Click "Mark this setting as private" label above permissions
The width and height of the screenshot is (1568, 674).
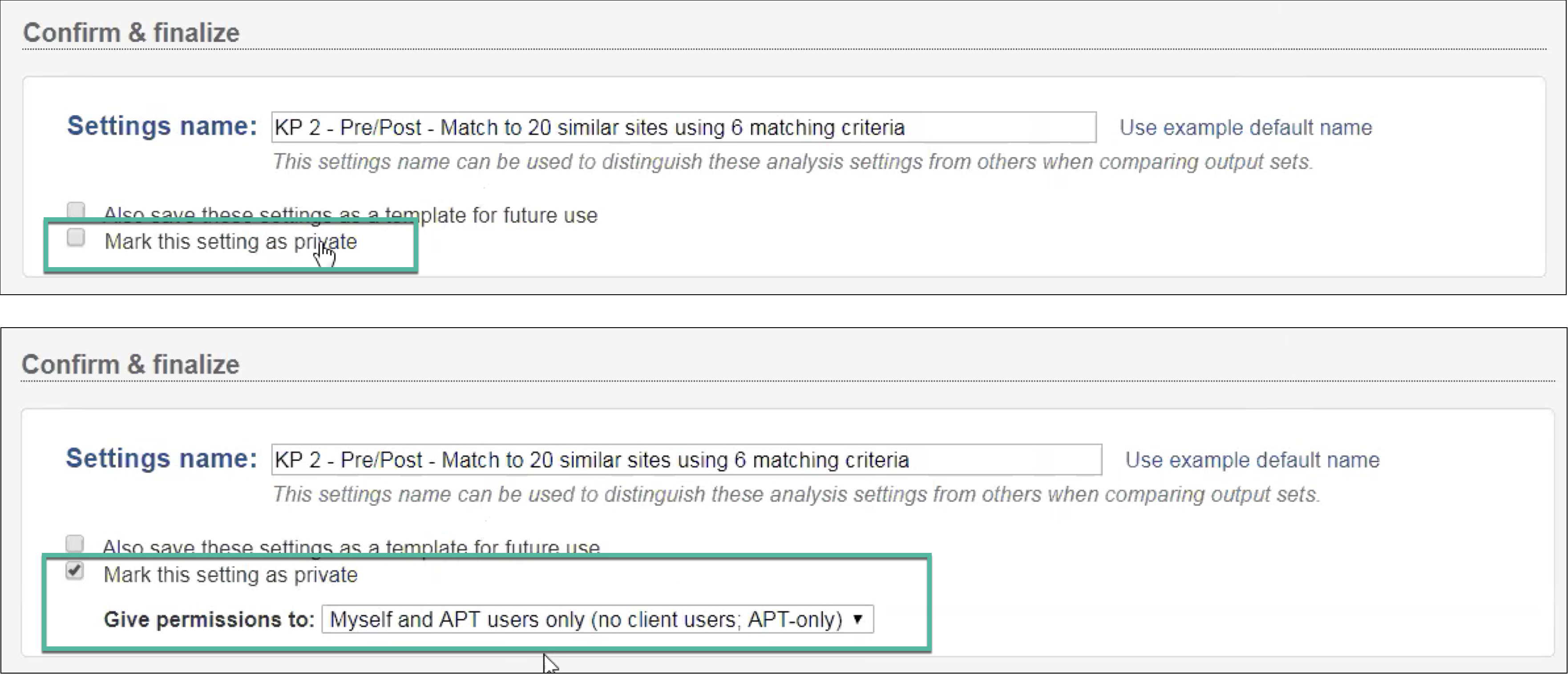[230, 575]
